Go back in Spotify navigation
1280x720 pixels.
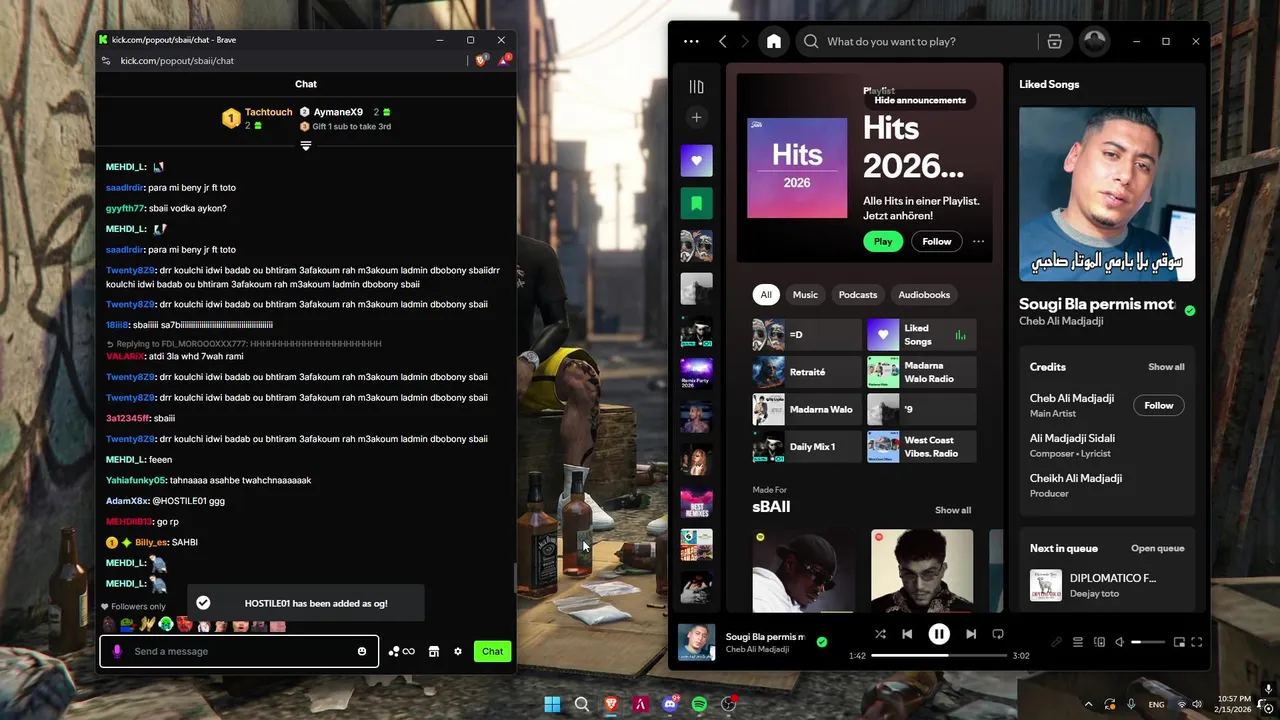[x=723, y=41]
